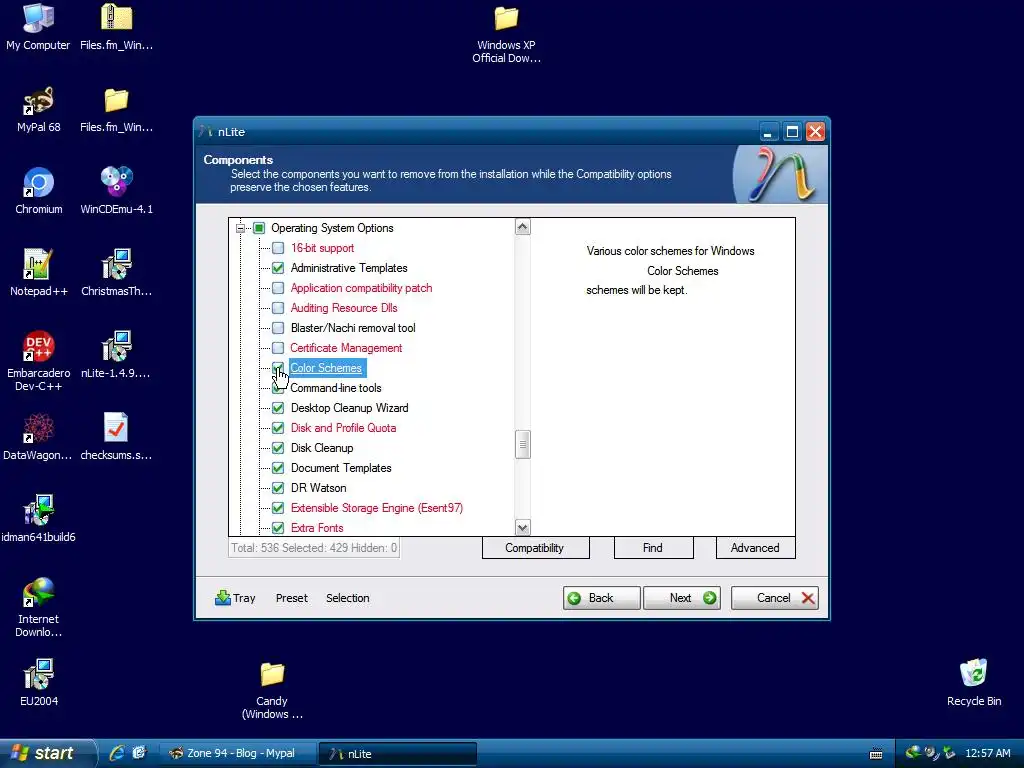Open the Selection menu

pyautogui.click(x=347, y=598)
